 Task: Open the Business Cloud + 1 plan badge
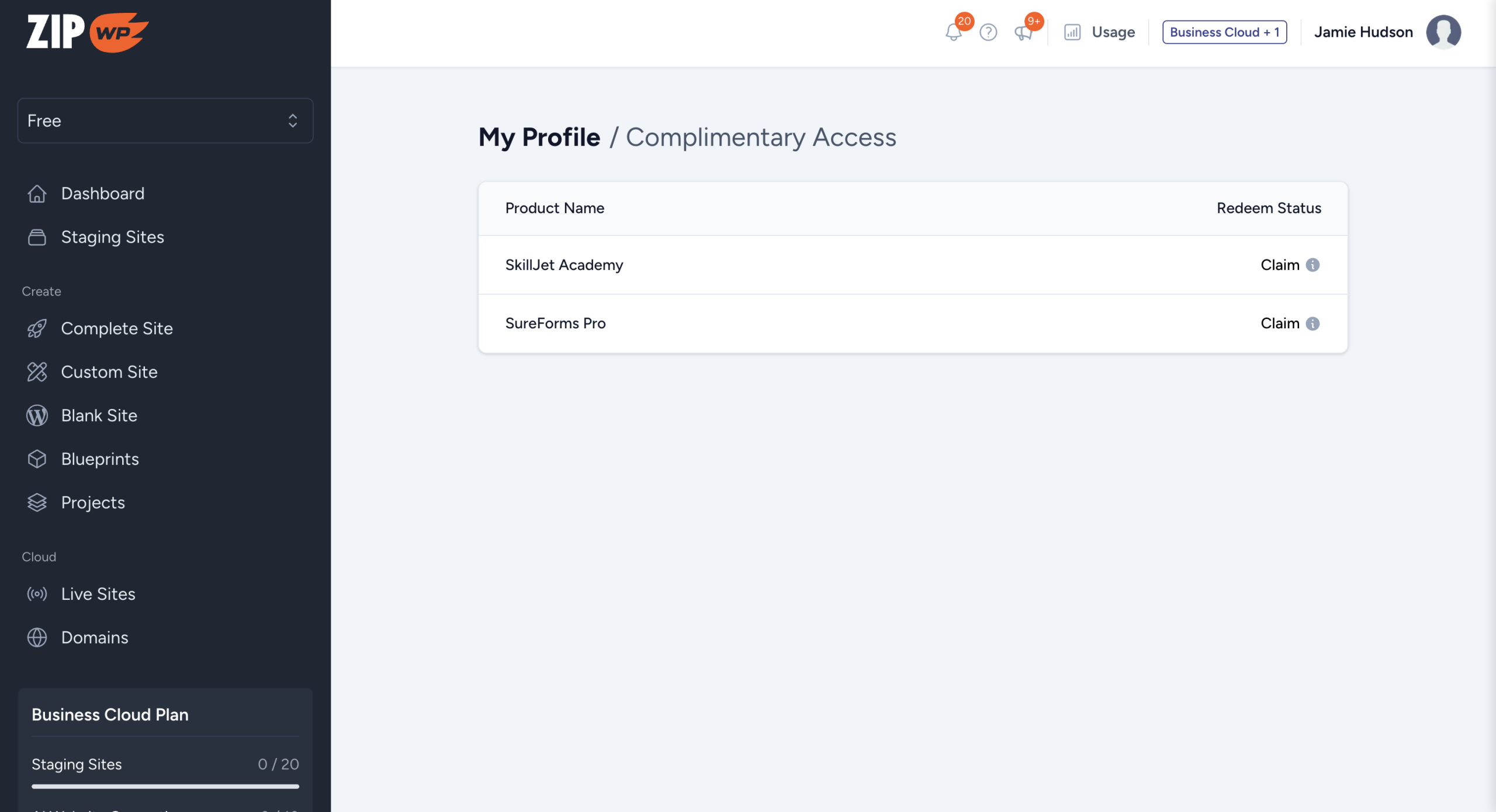1224,32
